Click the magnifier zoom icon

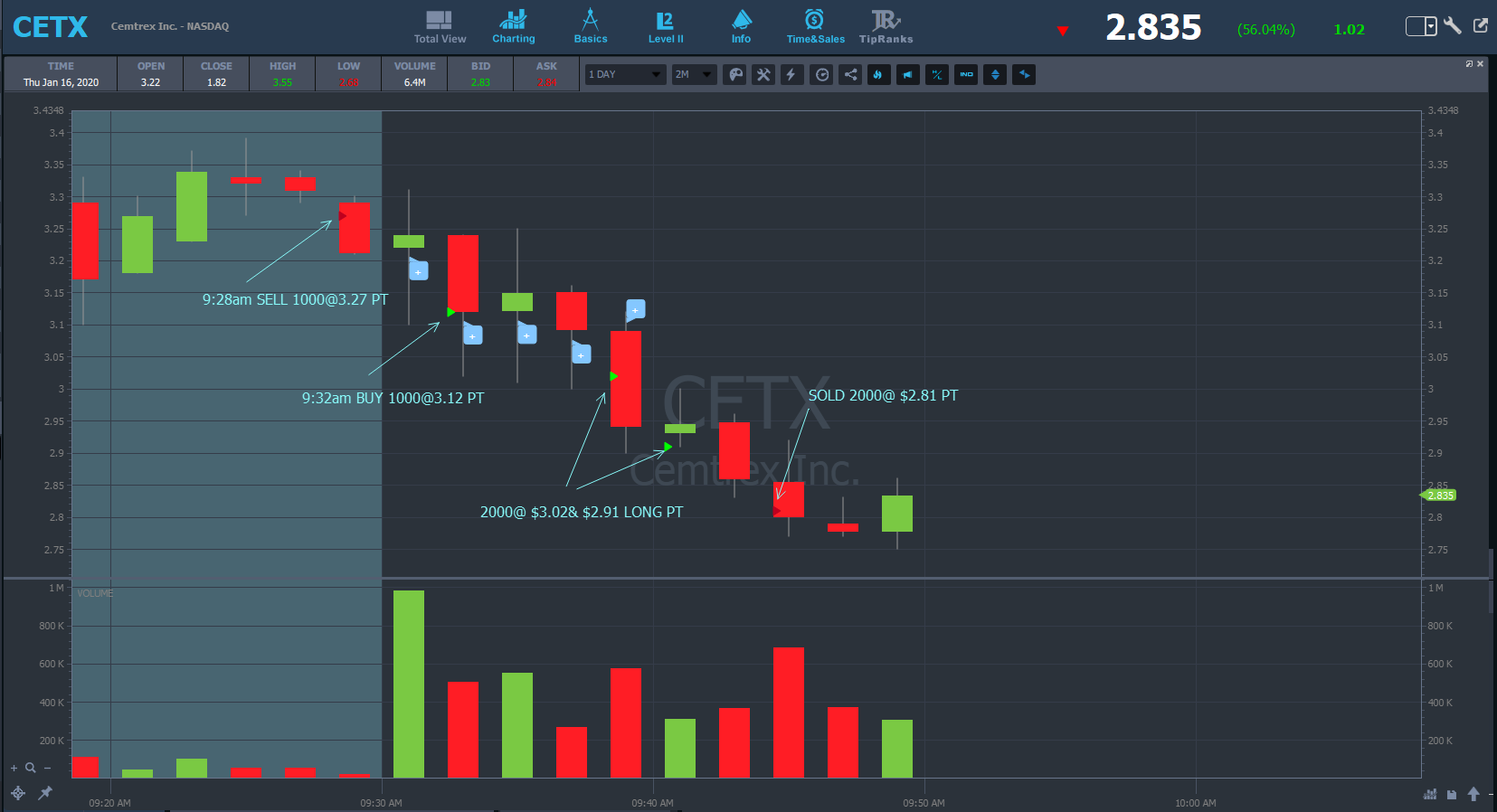30,768
